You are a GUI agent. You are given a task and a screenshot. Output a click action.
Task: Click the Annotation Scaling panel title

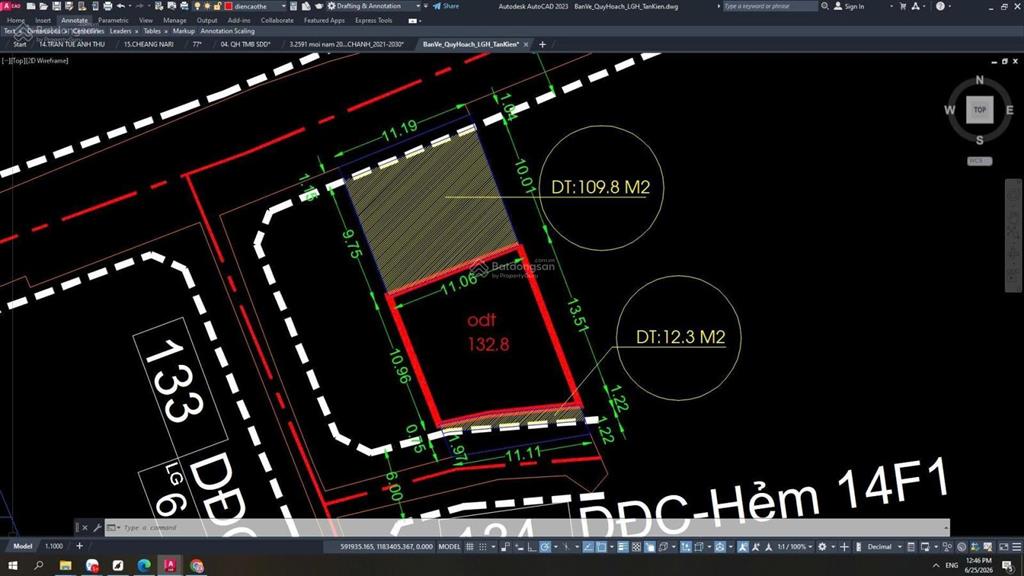point(227,31)
